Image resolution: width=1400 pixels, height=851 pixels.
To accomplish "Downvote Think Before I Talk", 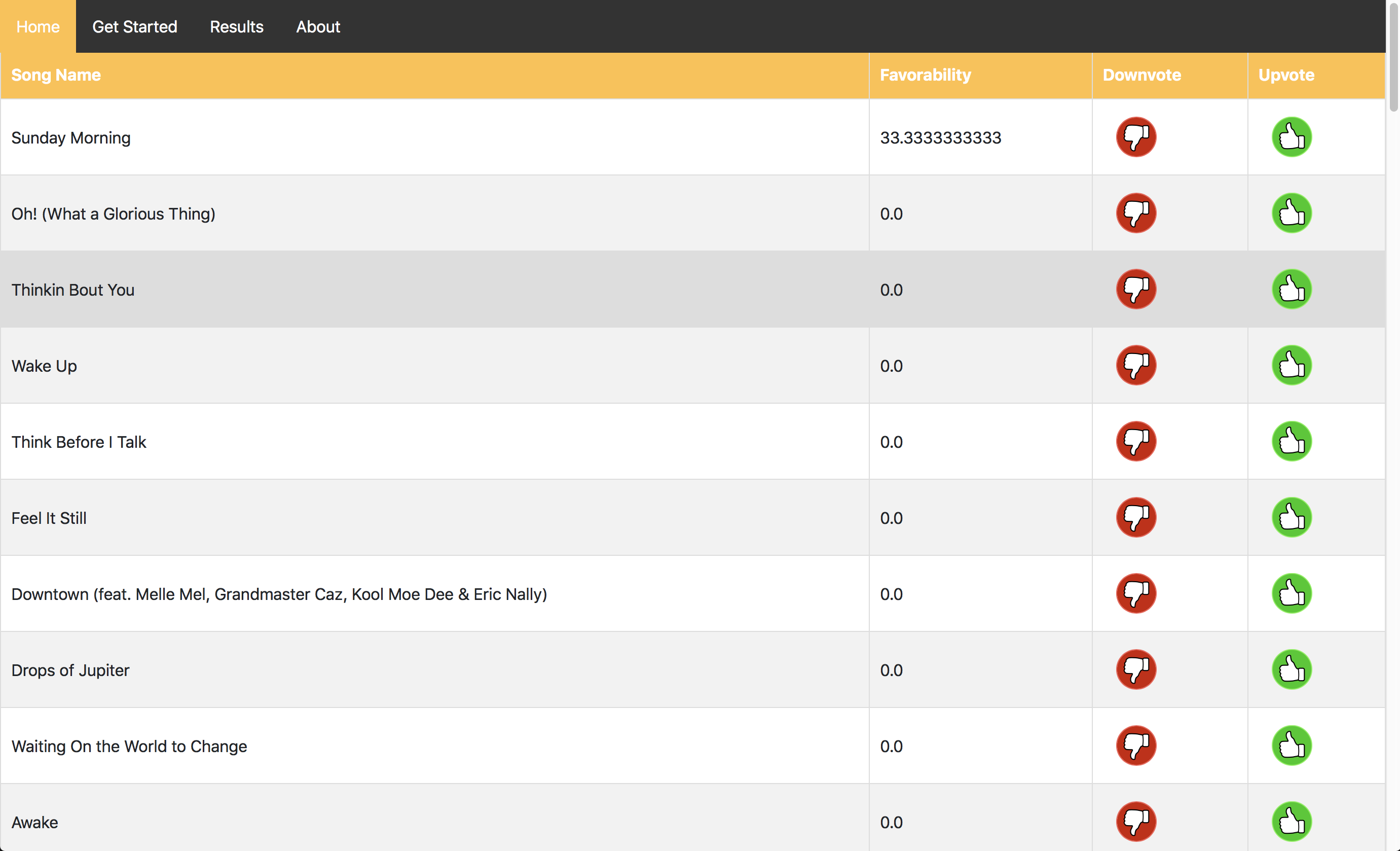I will (x=1136, y=441).
